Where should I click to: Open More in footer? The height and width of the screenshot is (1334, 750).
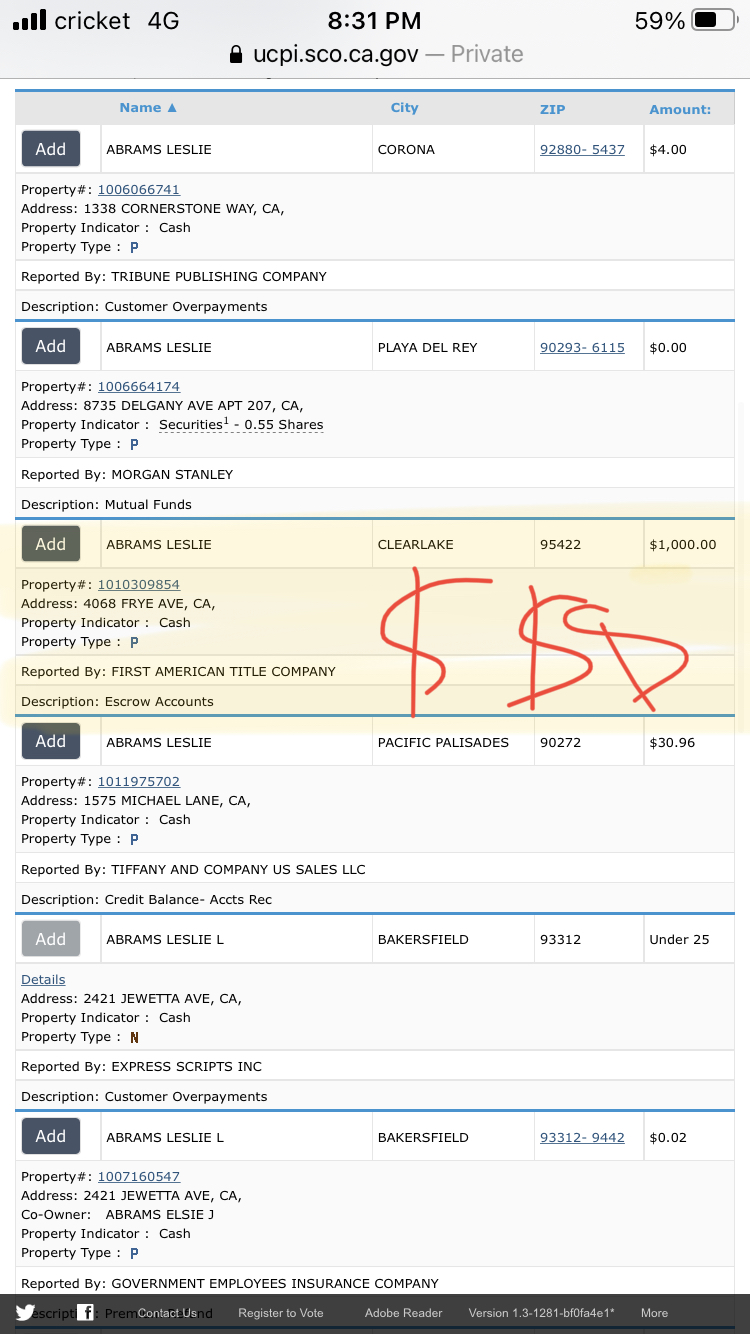click(654, 1313)
